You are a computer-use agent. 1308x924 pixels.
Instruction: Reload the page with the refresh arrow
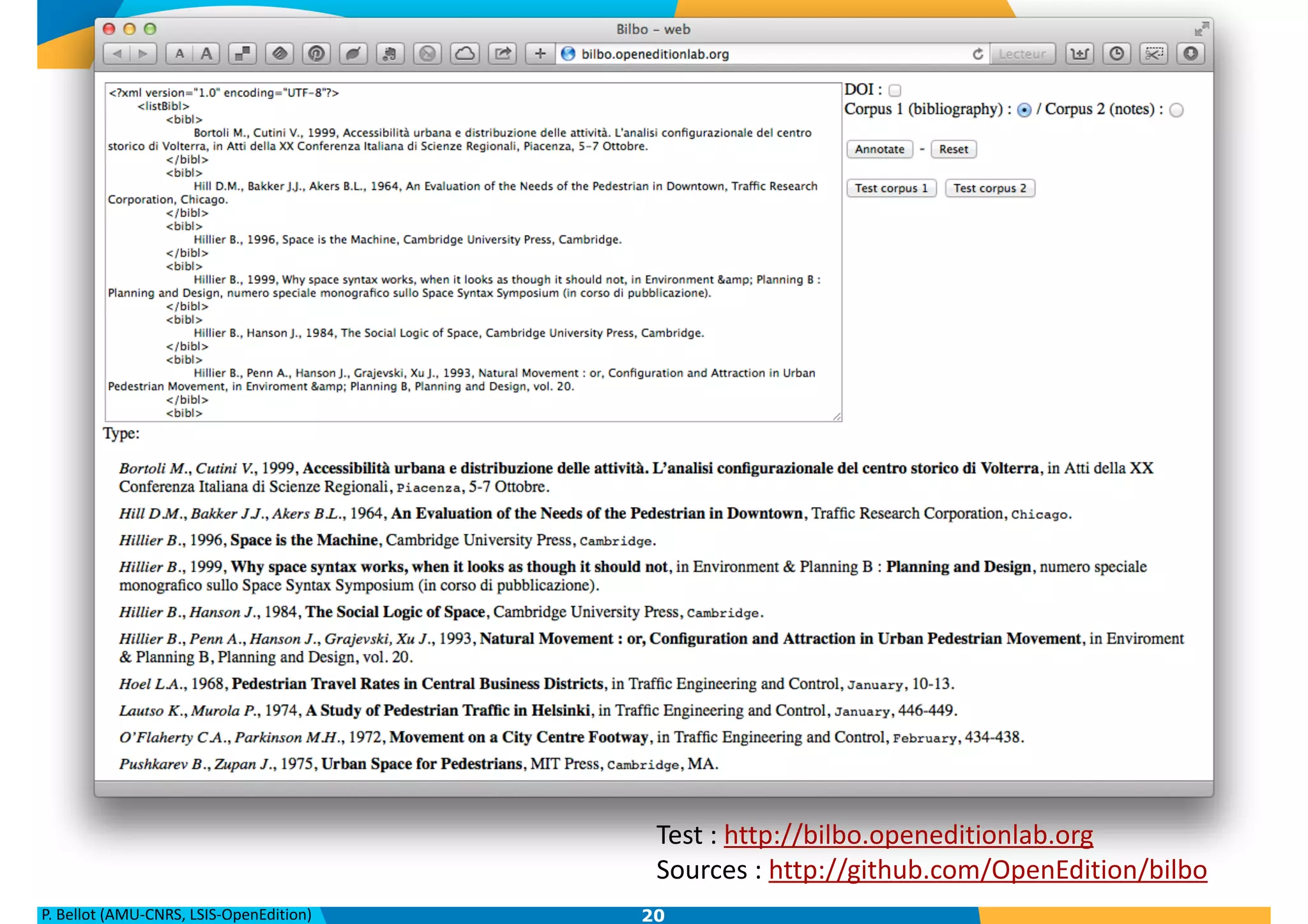pyautogui.click(x=977, y=54)
